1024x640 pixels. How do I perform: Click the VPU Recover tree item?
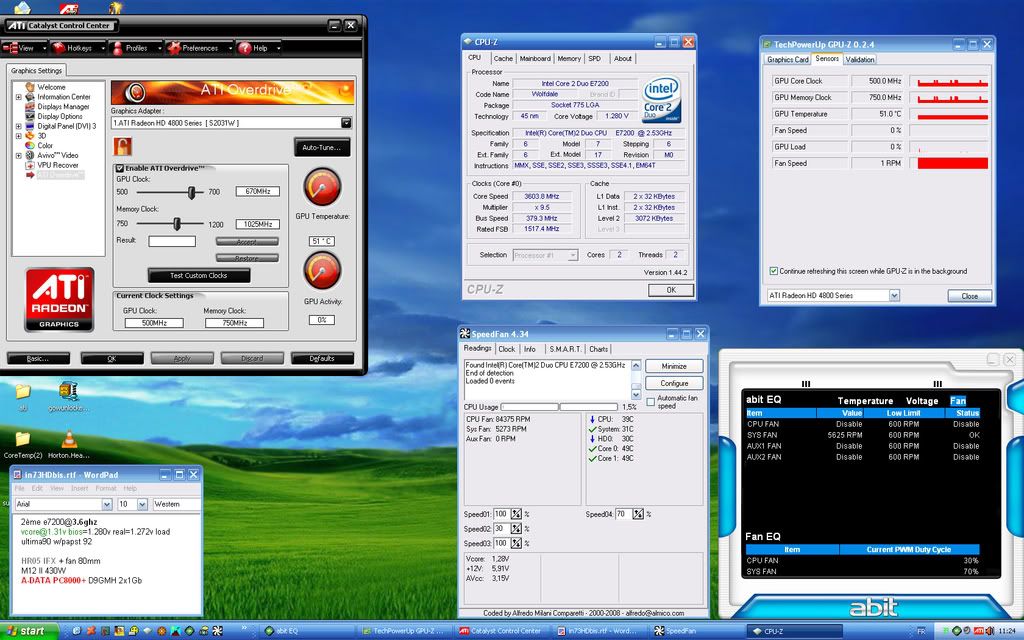click(x=57, y=165)
